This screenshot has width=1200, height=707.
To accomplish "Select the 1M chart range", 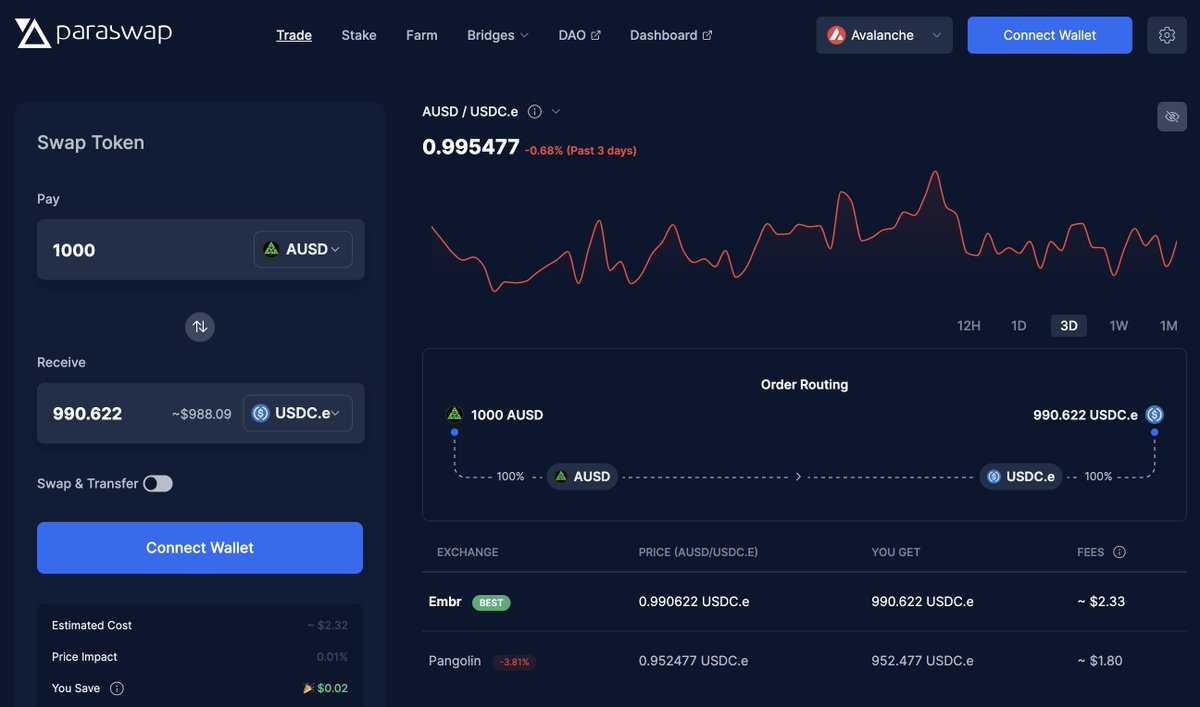I will 1169,326.
